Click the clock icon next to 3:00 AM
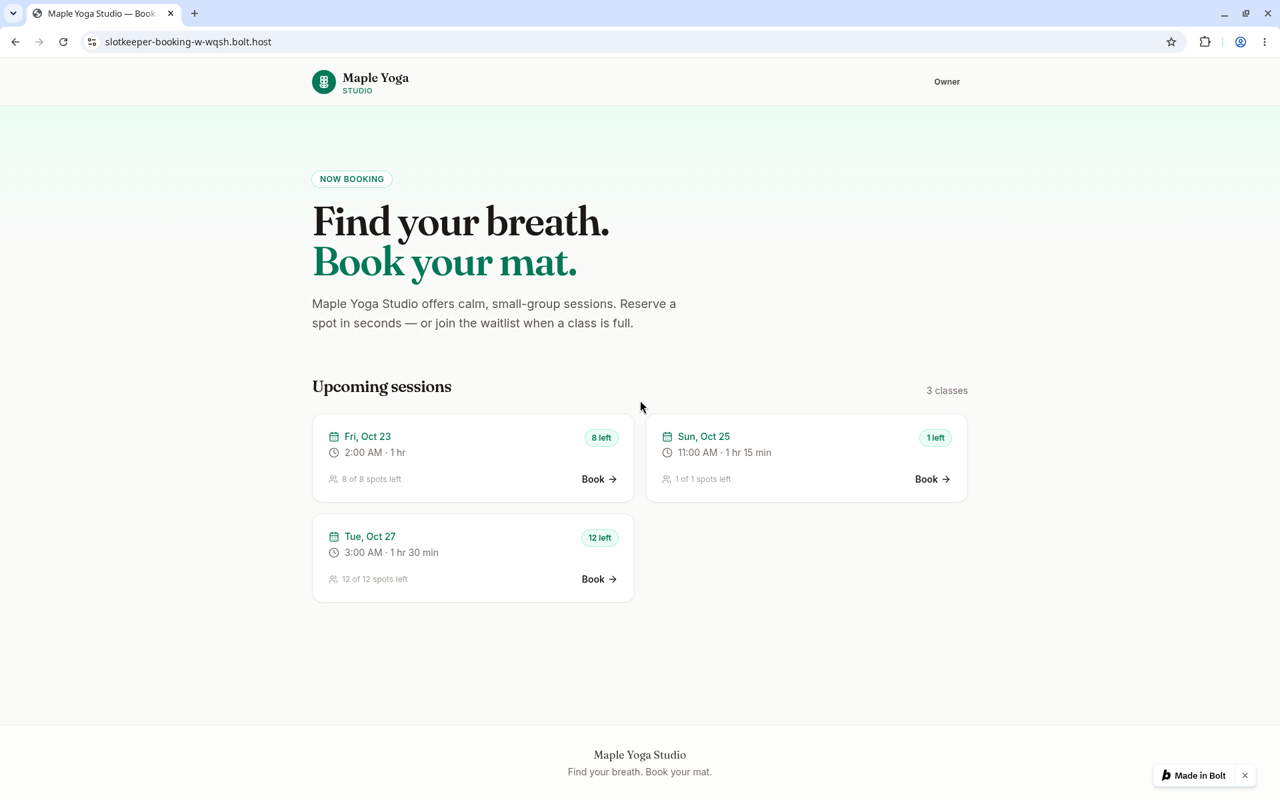 click(334, 553)
